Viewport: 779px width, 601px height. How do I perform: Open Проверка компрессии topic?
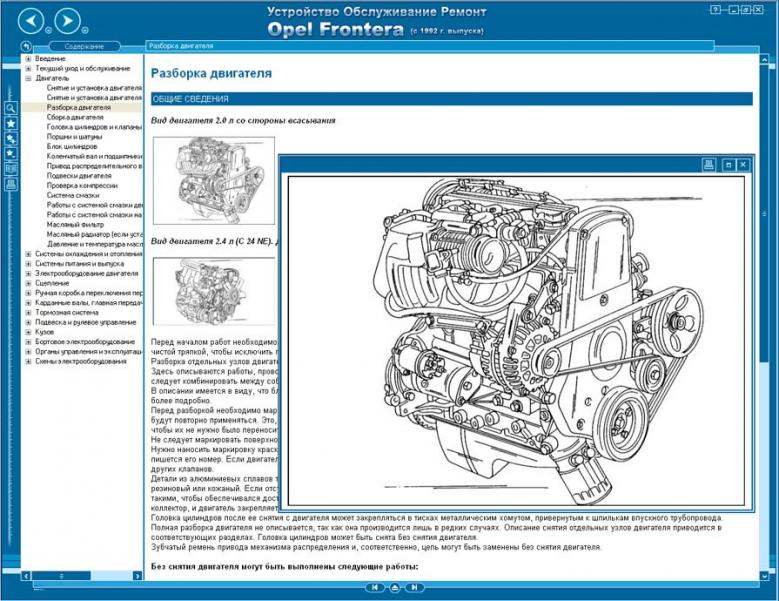(82, 185)
